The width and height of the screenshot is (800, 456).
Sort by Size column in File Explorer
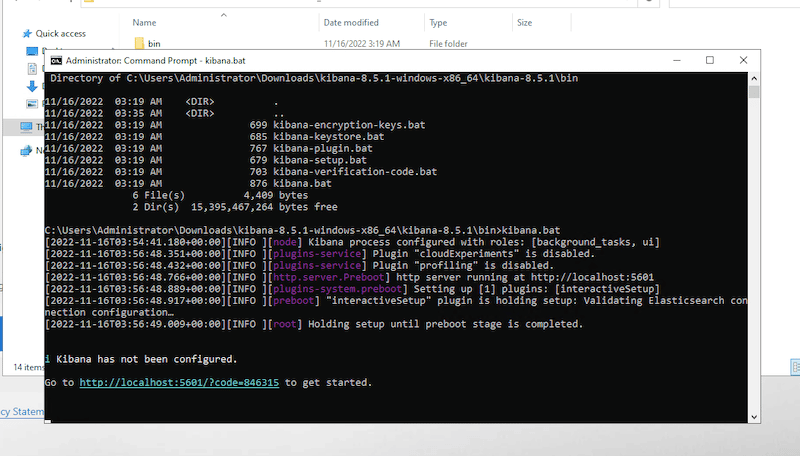(524, 22)
